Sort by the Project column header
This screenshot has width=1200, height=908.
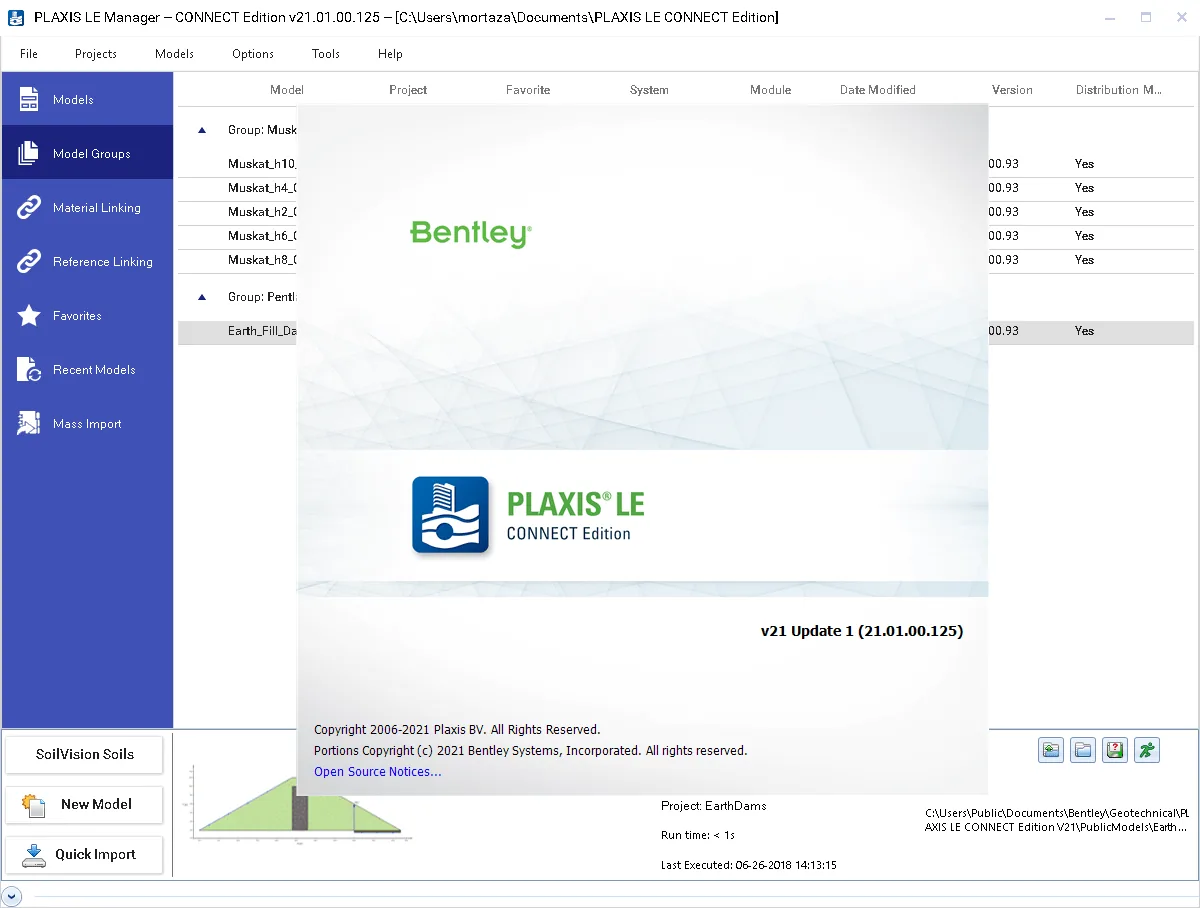click(x=408, y=90)
